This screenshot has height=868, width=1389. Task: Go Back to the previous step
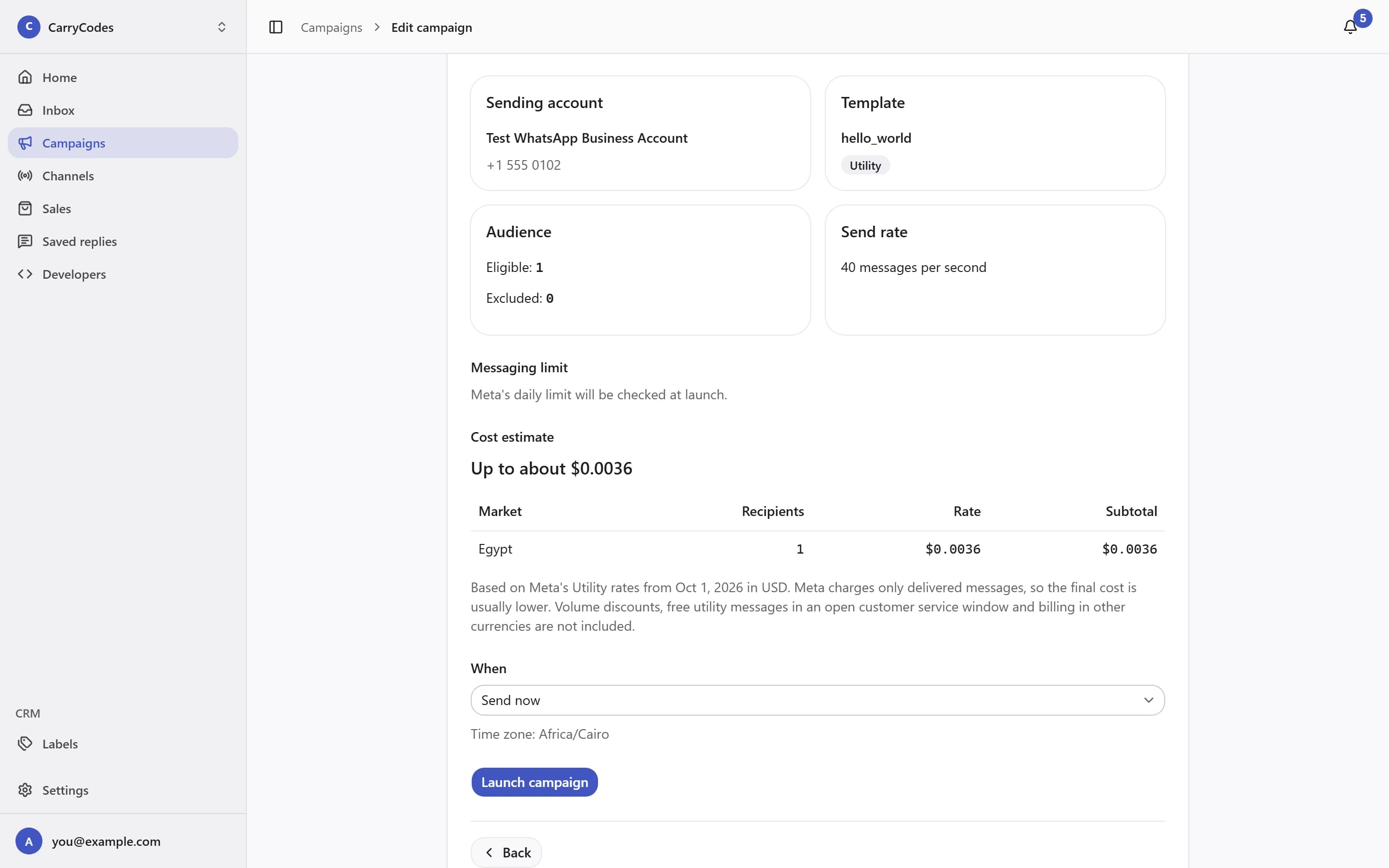pyautogui.click(x=506, y=853)
